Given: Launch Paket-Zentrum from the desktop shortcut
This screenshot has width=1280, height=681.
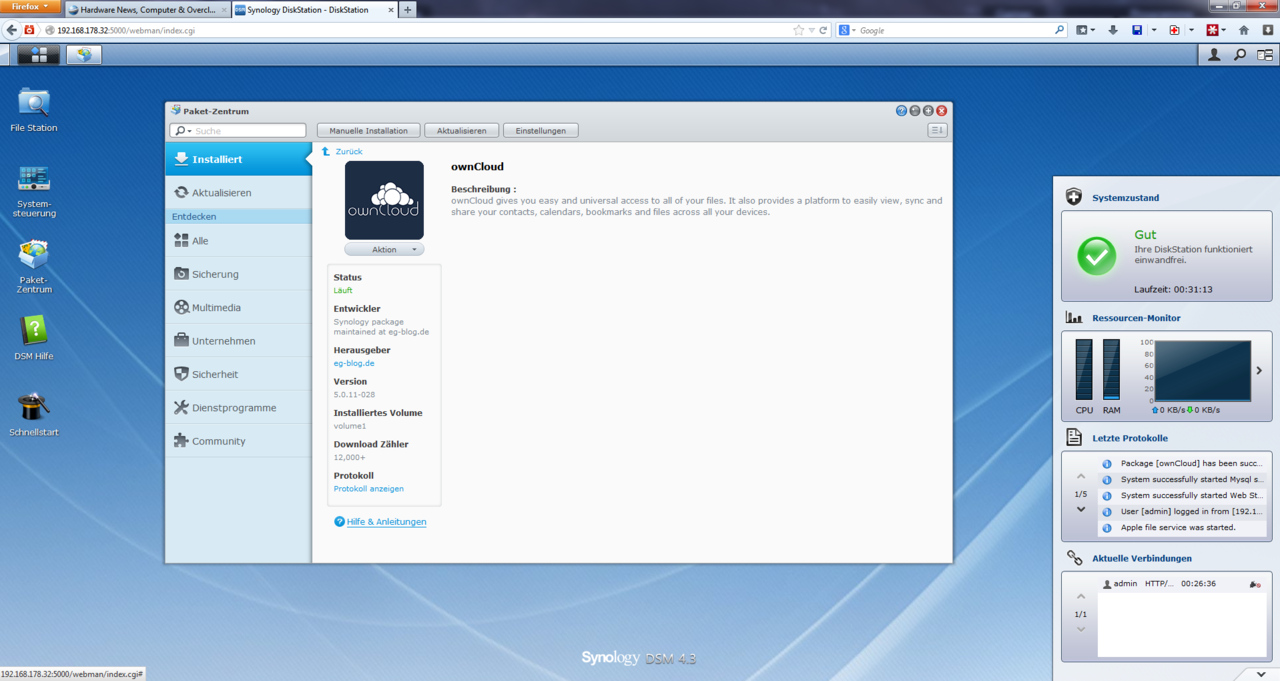Looking at the screenshot, I should (34, 267).
